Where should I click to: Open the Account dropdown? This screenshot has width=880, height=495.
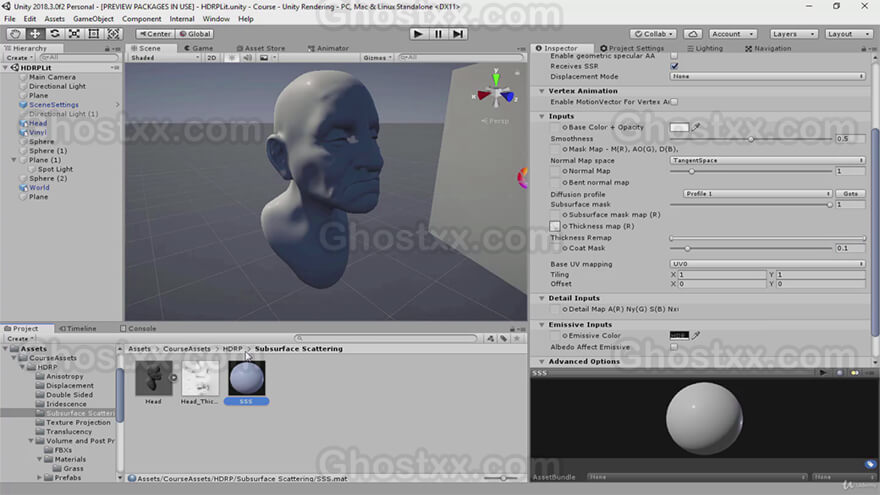[733, 34]
